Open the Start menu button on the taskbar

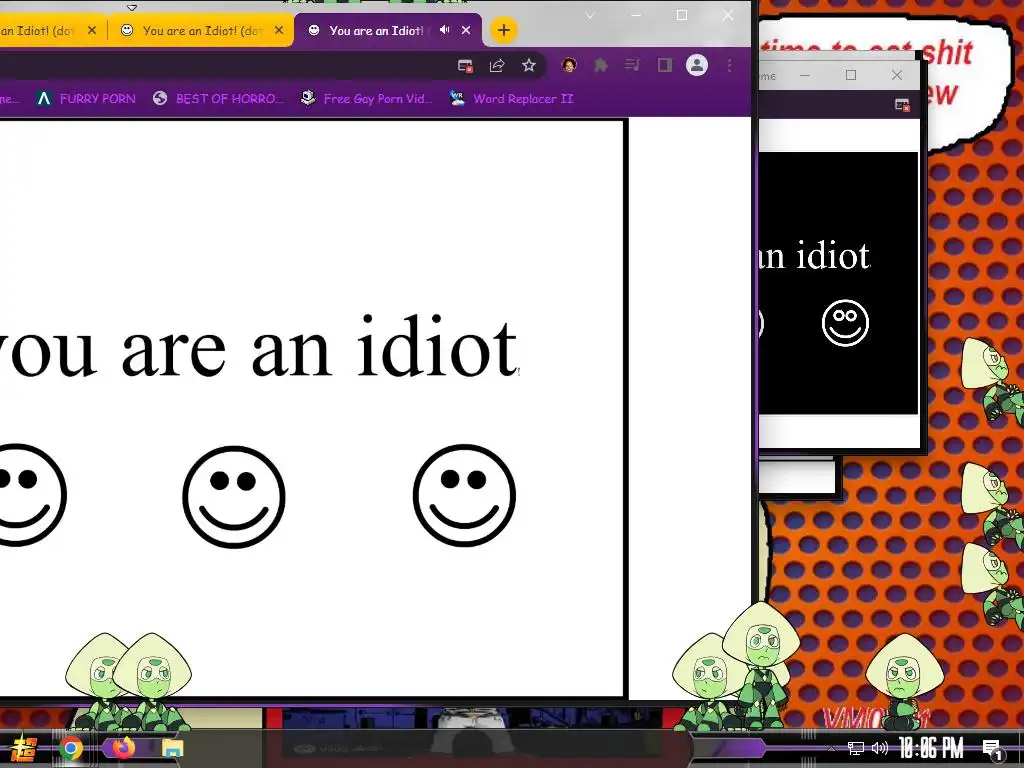click(x=24, y=748)
